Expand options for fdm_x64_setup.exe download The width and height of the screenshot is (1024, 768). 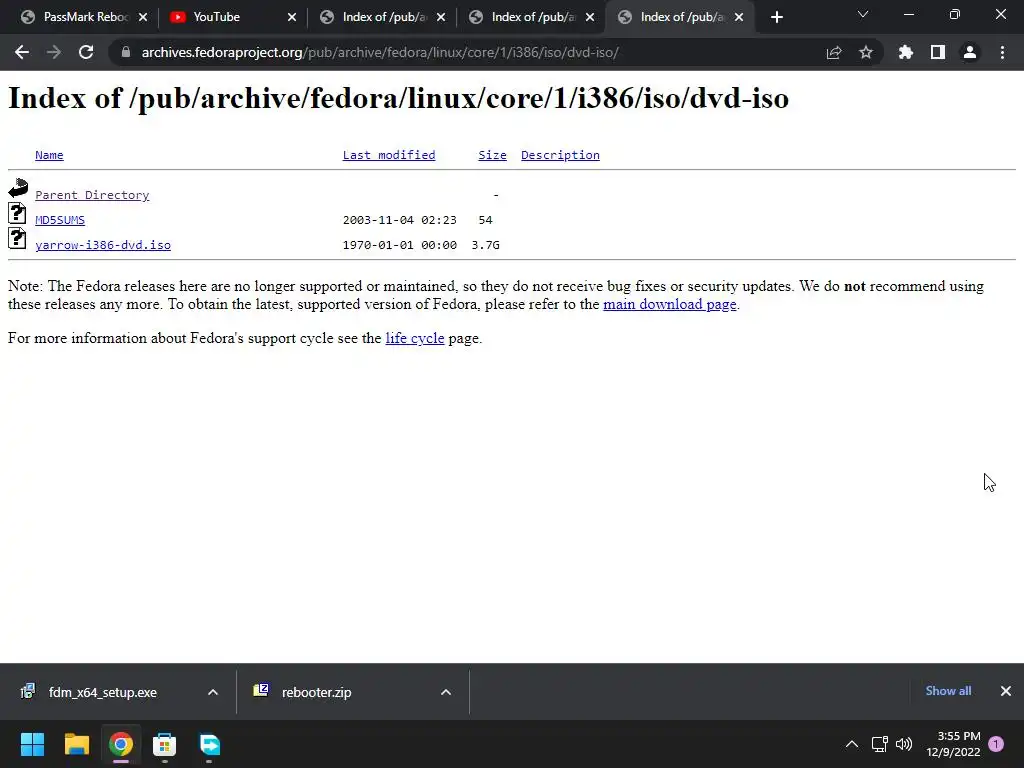point(213,692)
